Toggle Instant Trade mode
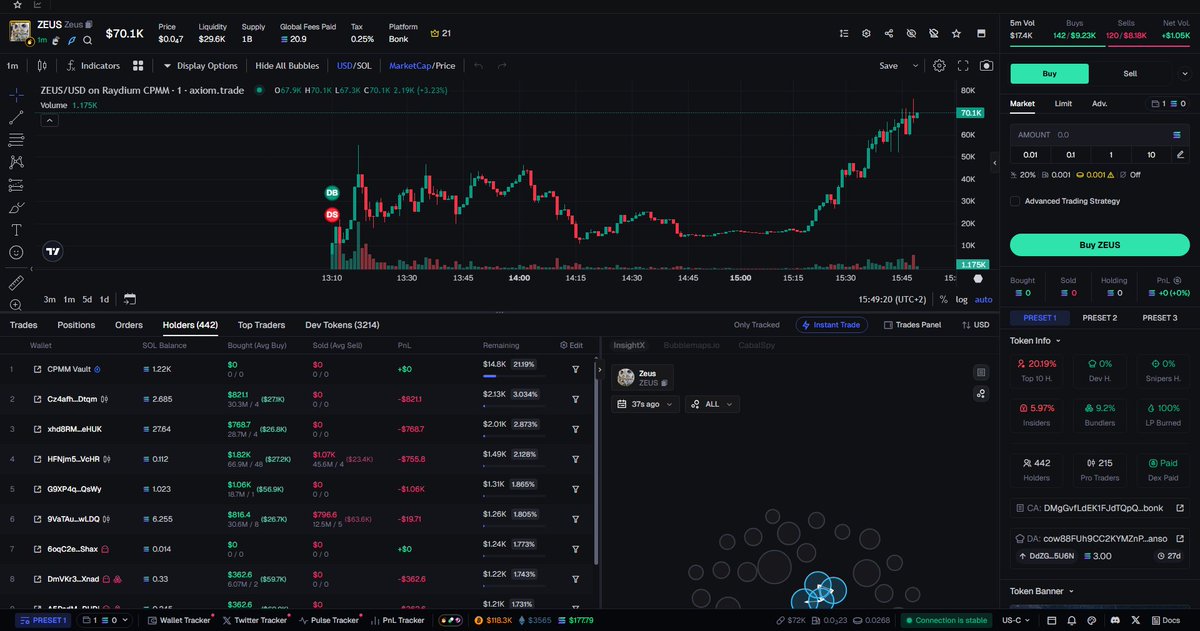The width and height of the screenshot is (1200, 631). click(833, 325)
